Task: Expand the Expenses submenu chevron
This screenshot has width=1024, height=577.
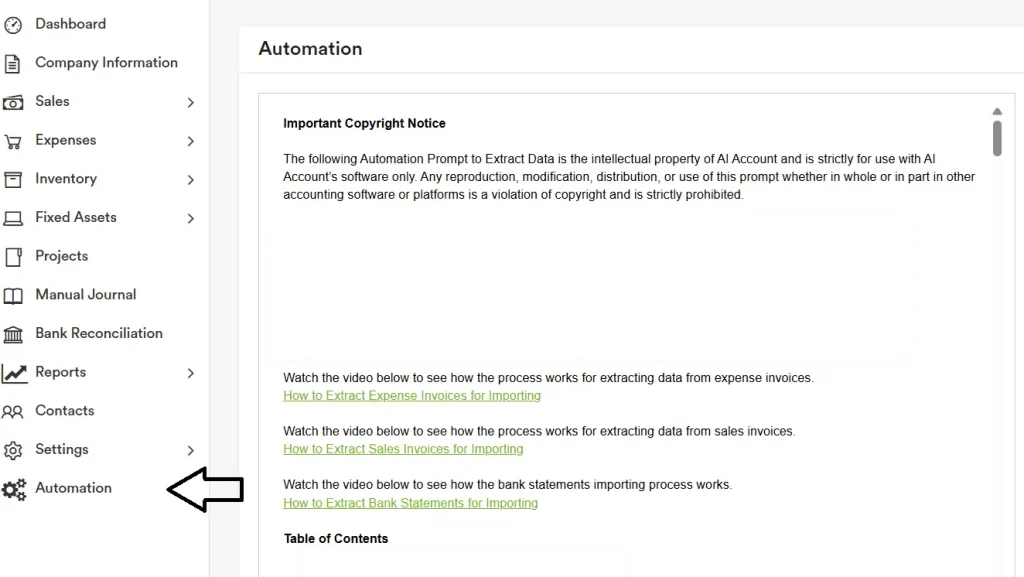Action: pyautogui.click(x=190, y=141)
